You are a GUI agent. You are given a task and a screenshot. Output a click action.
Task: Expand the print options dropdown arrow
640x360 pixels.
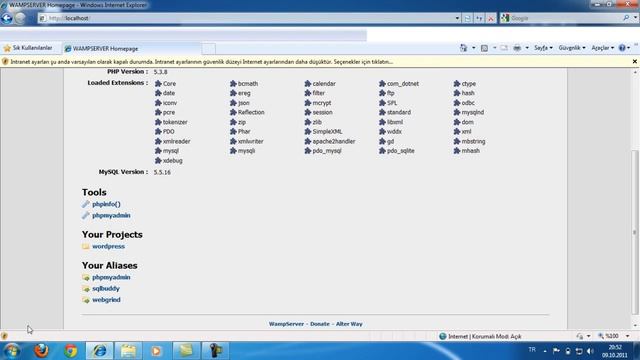point(527,48)
